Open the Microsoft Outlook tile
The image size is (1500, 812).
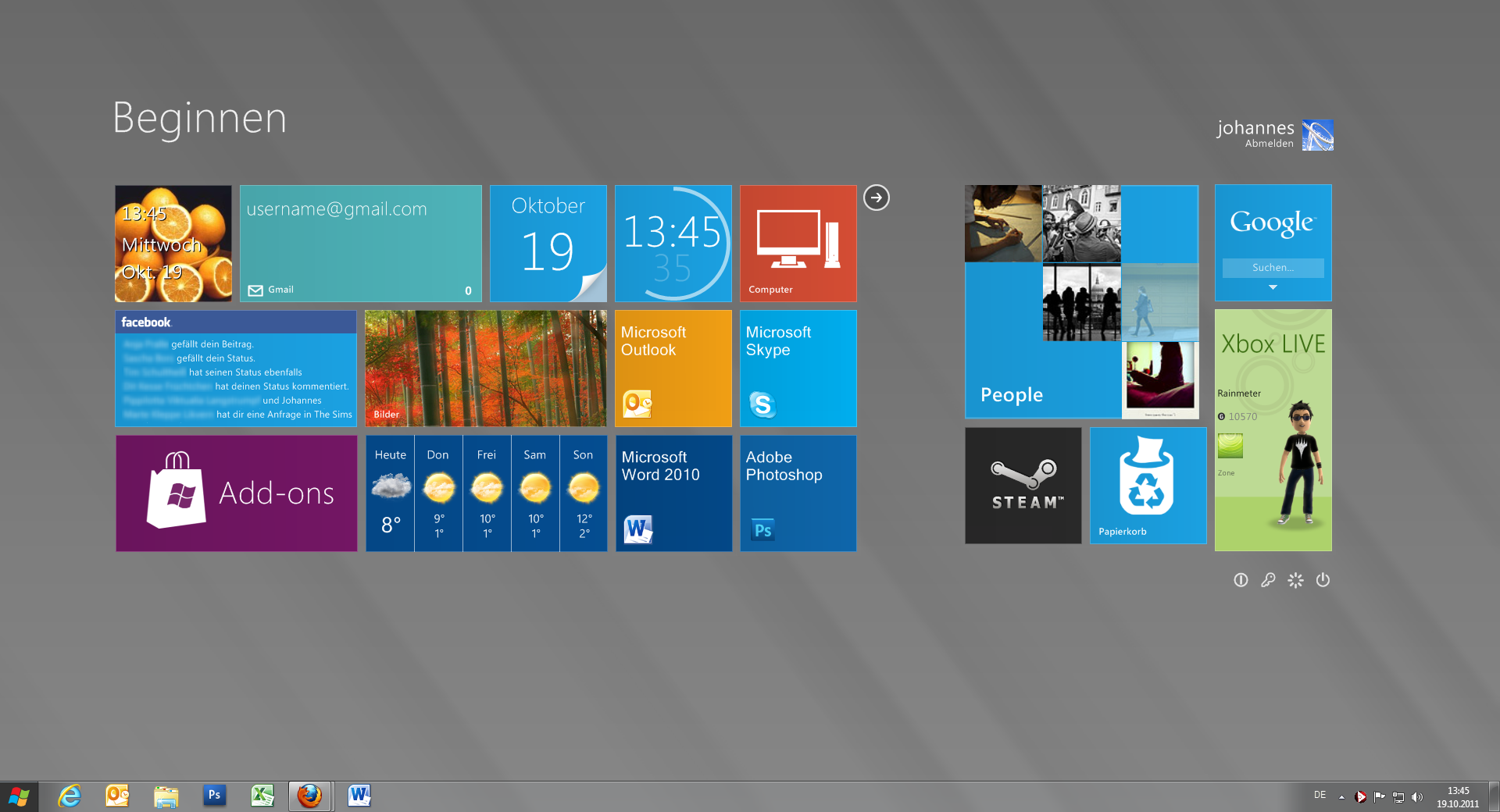[673, 368]
